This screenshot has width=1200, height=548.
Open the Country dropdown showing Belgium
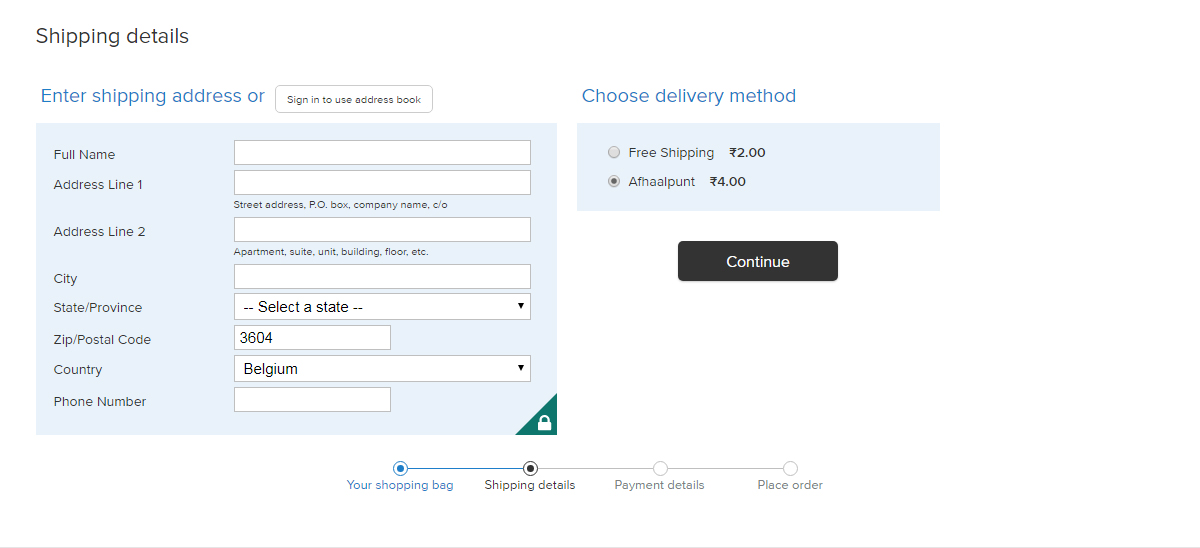[382, 369]
